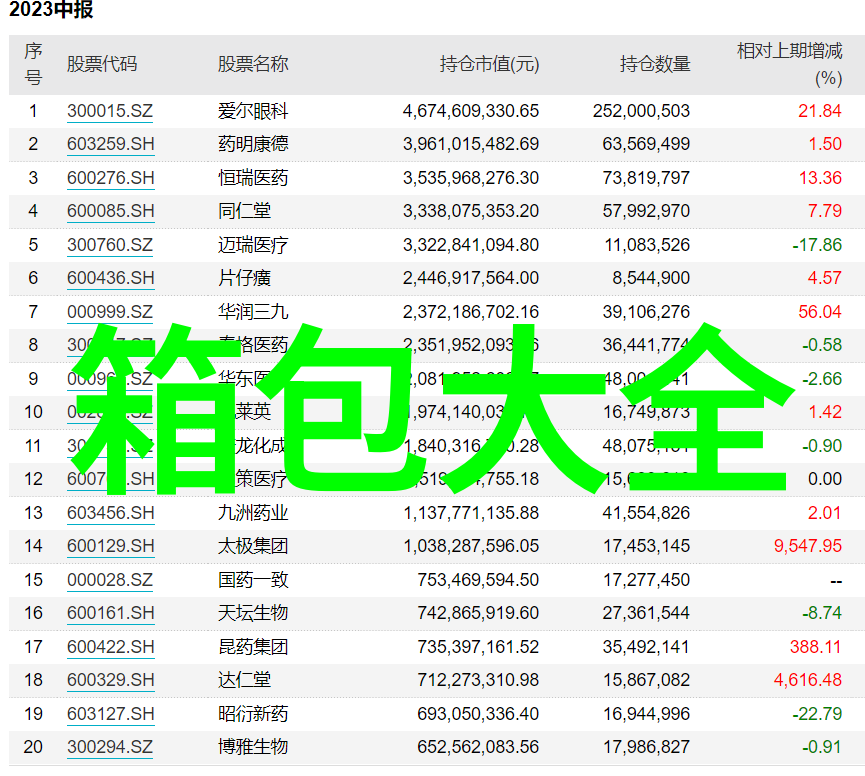Open stock code link 600161.SH
The height and width of the screenshot is (776, 865).
(x=110, y=613)
